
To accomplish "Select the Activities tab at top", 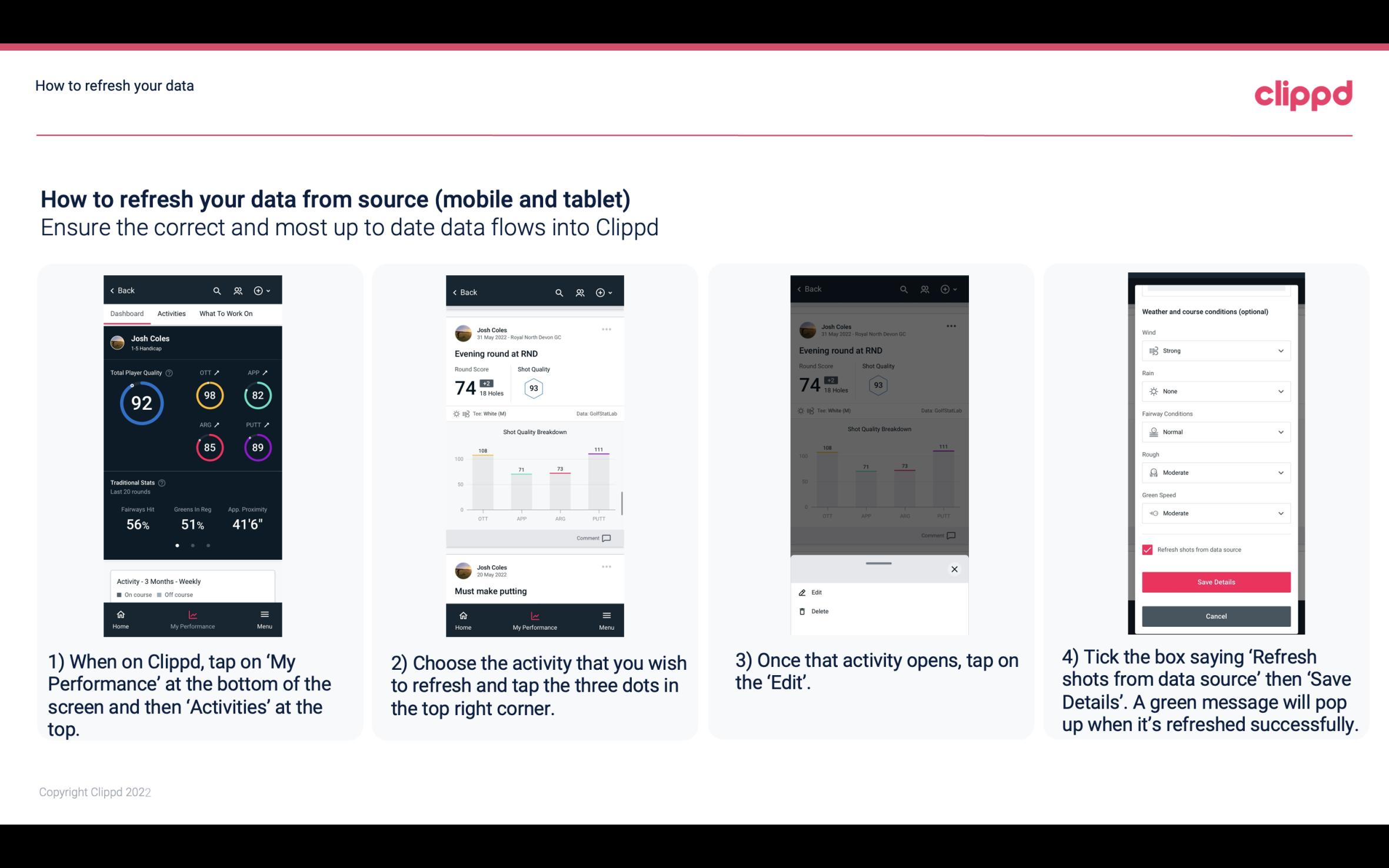I will pos(171,313).
